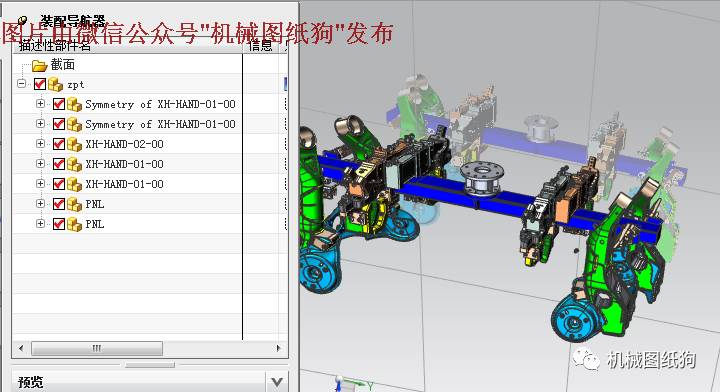Toggle the XH-HAND-02-00 visibility checkbox
720x392 pixels.
coord(59,144)
